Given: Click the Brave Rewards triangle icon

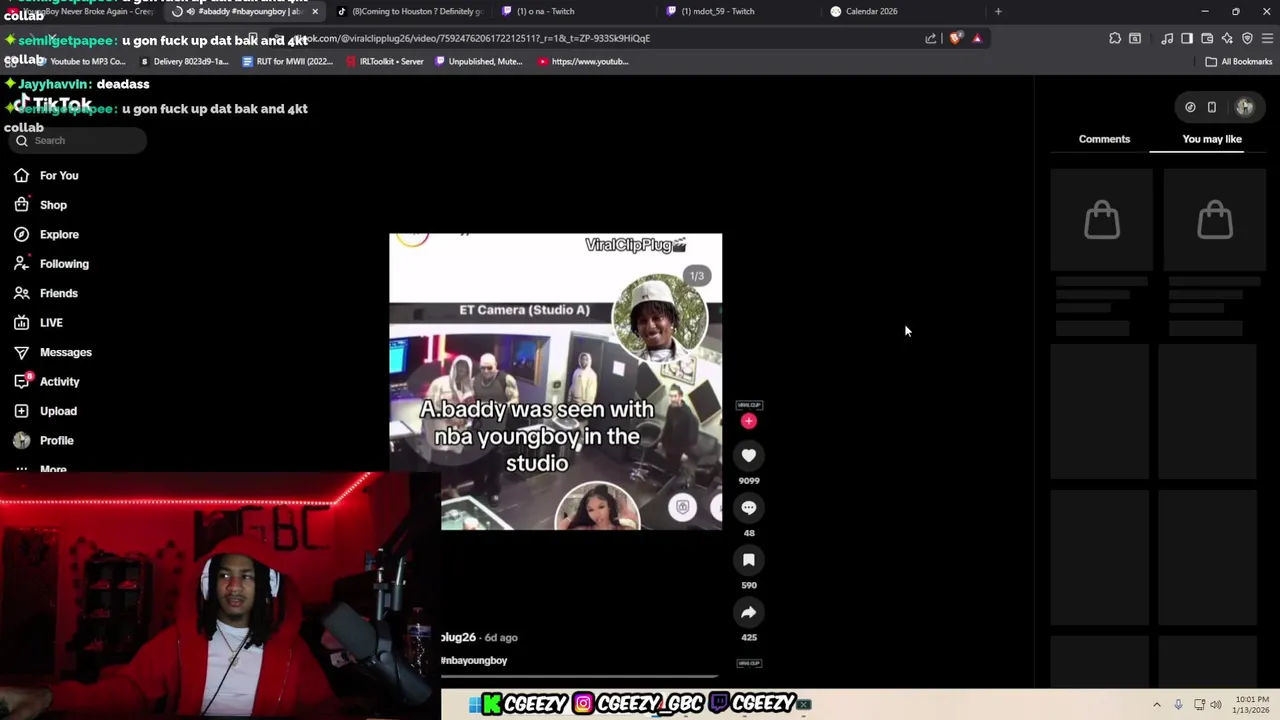Looking at the screenshot, I should (x=977, y=38).
